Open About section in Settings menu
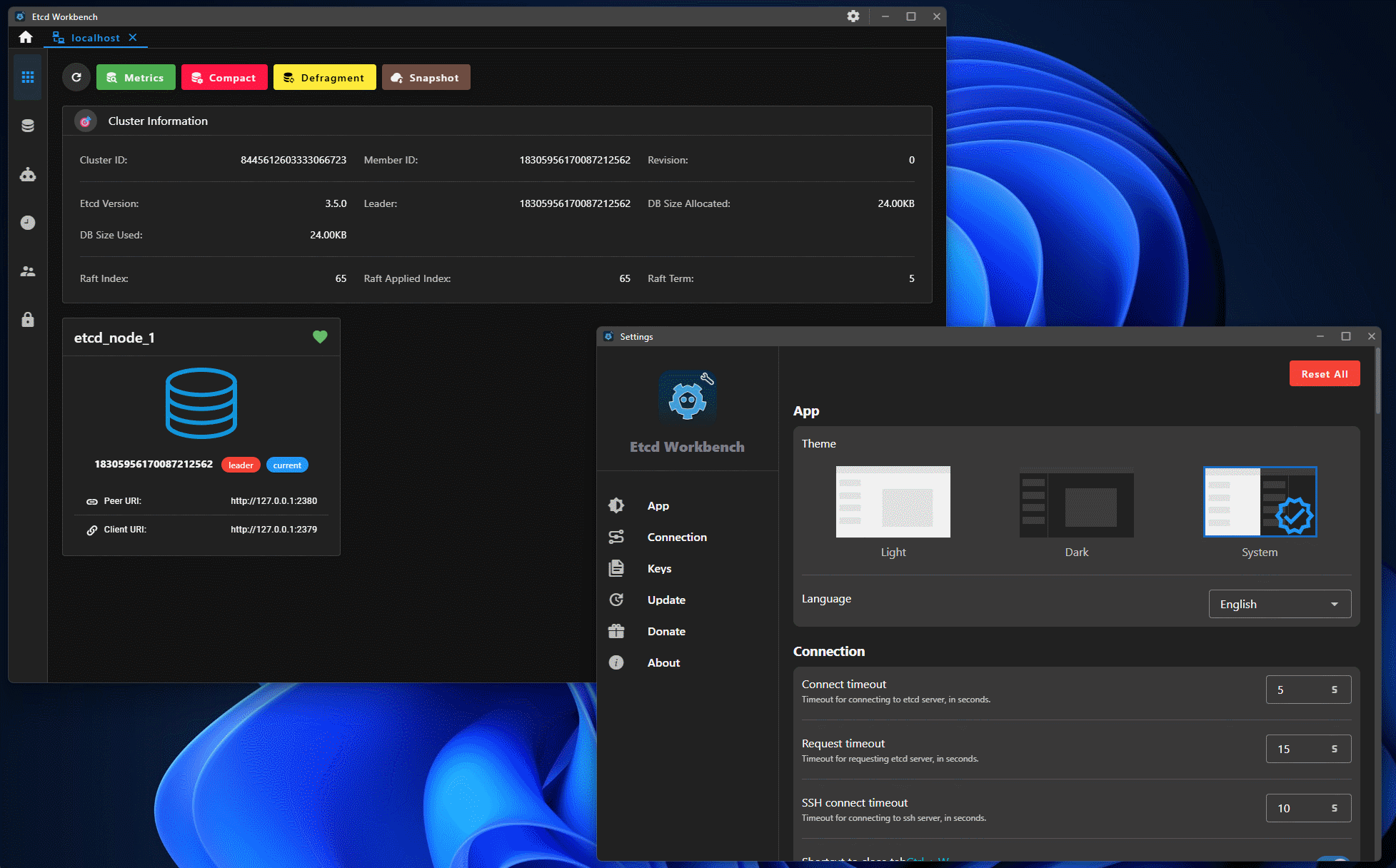 663,662
